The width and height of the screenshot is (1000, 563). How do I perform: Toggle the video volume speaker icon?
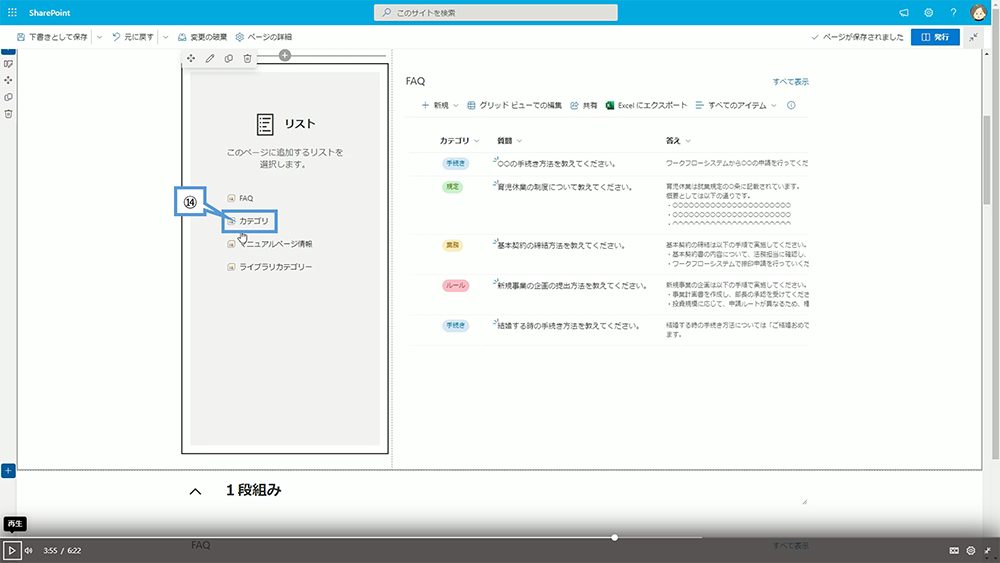tap(29, 550)
